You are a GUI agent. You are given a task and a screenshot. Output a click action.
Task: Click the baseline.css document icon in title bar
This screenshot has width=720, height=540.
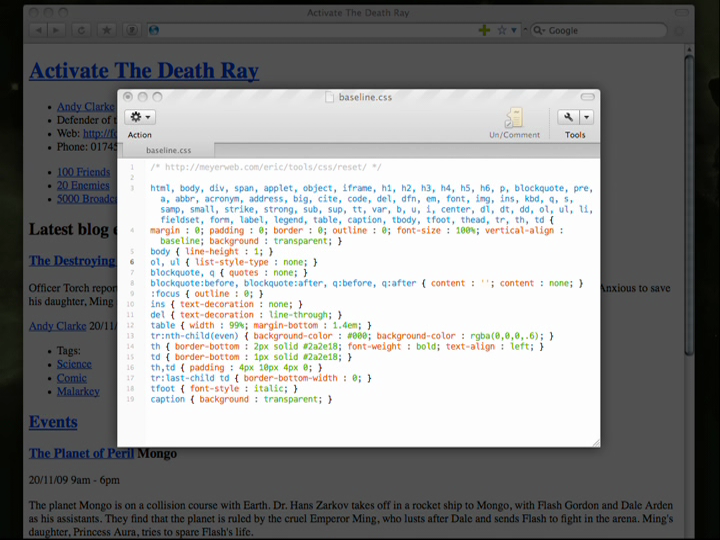tap(329, 97)
